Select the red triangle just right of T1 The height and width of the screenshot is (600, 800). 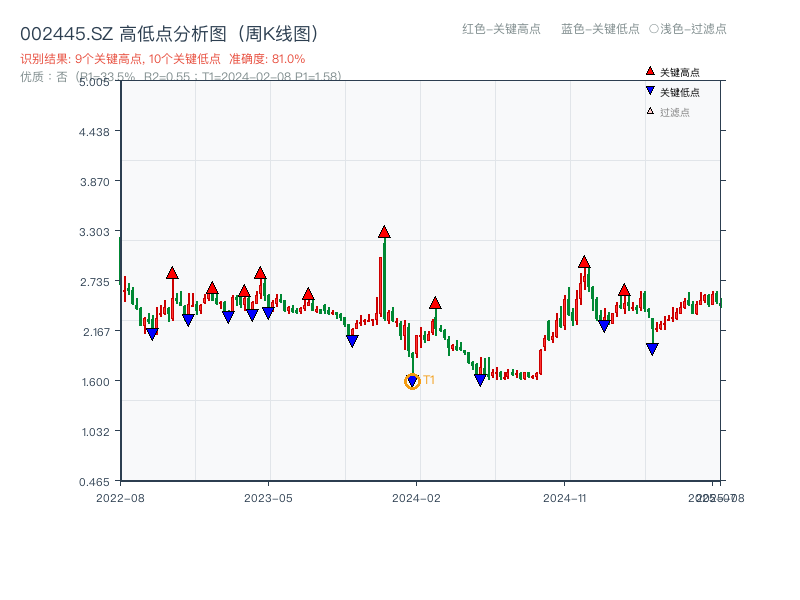click(x=435, y=303)
